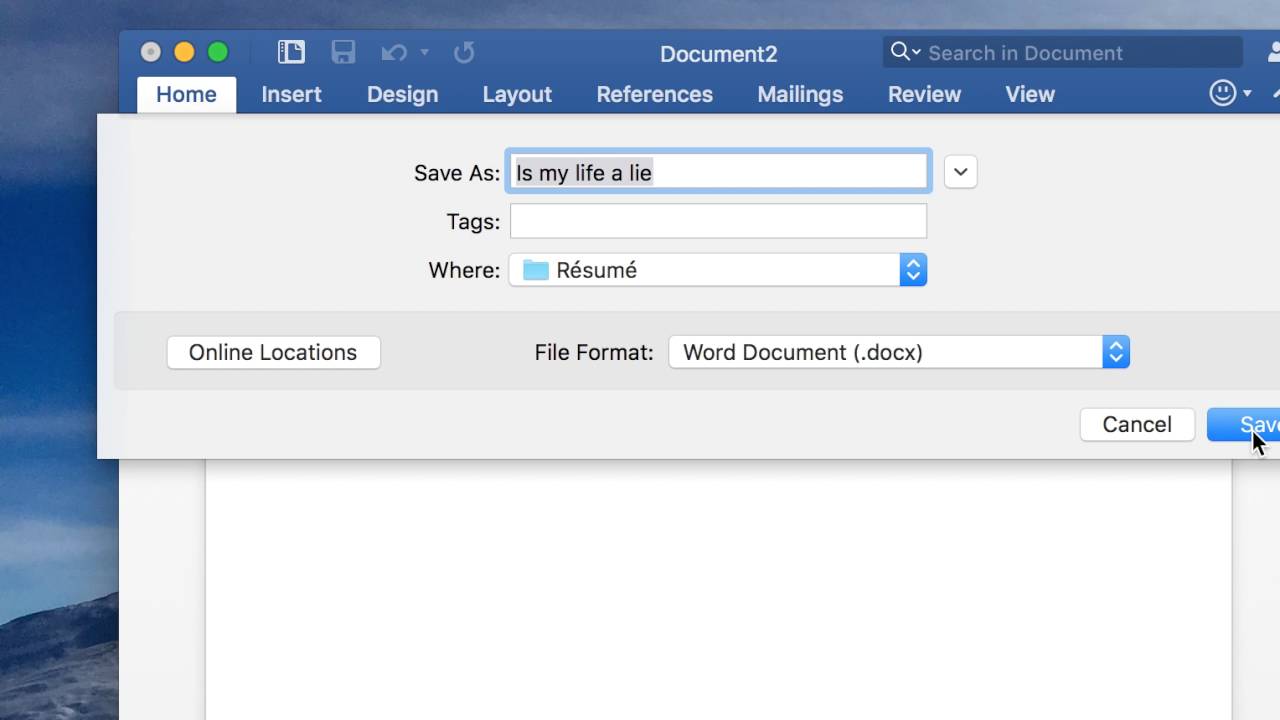Open the Design tab

coord(402,94)
